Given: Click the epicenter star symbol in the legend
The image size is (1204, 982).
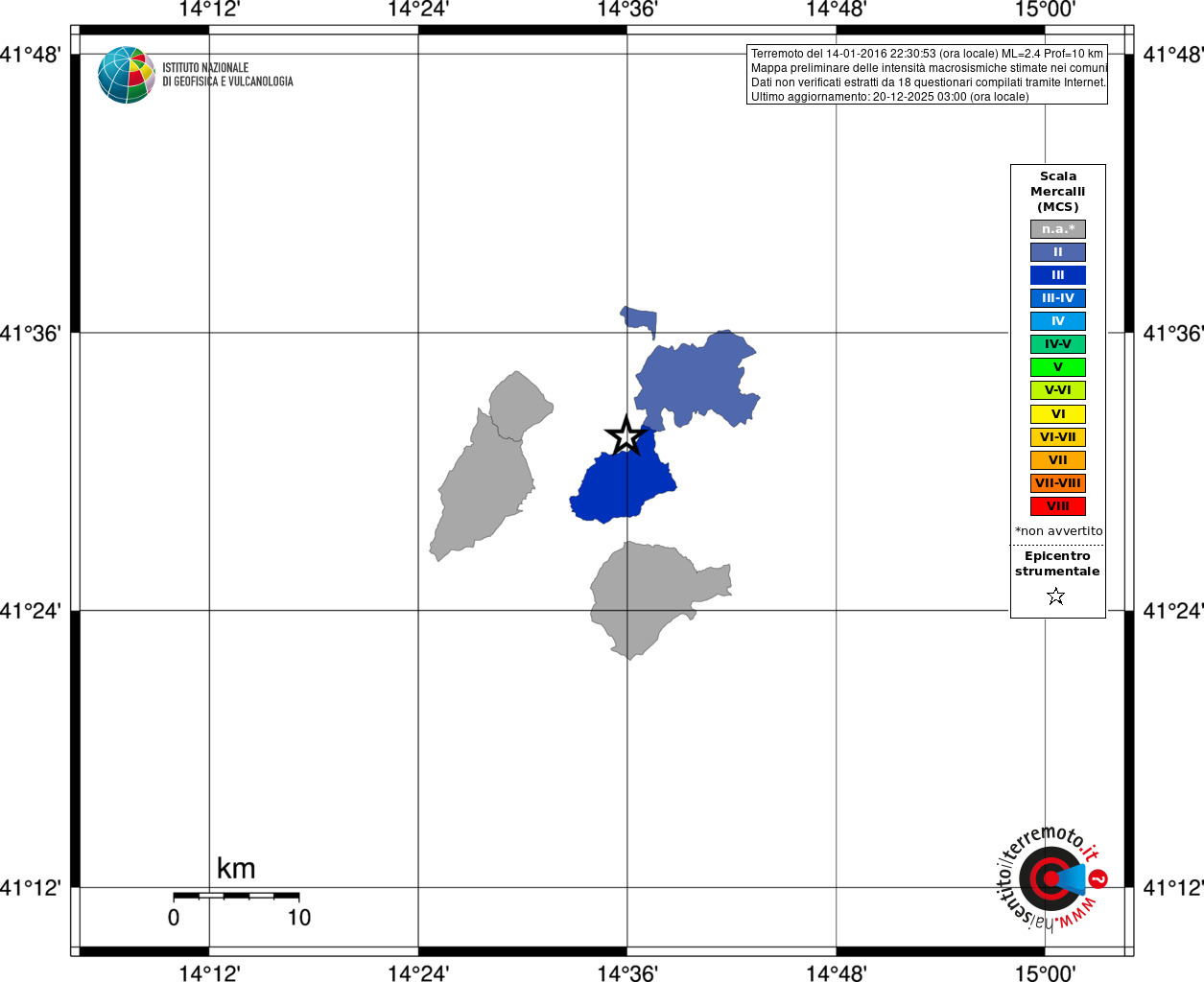Looking at the screenshot, I should tap(1056, 596).
